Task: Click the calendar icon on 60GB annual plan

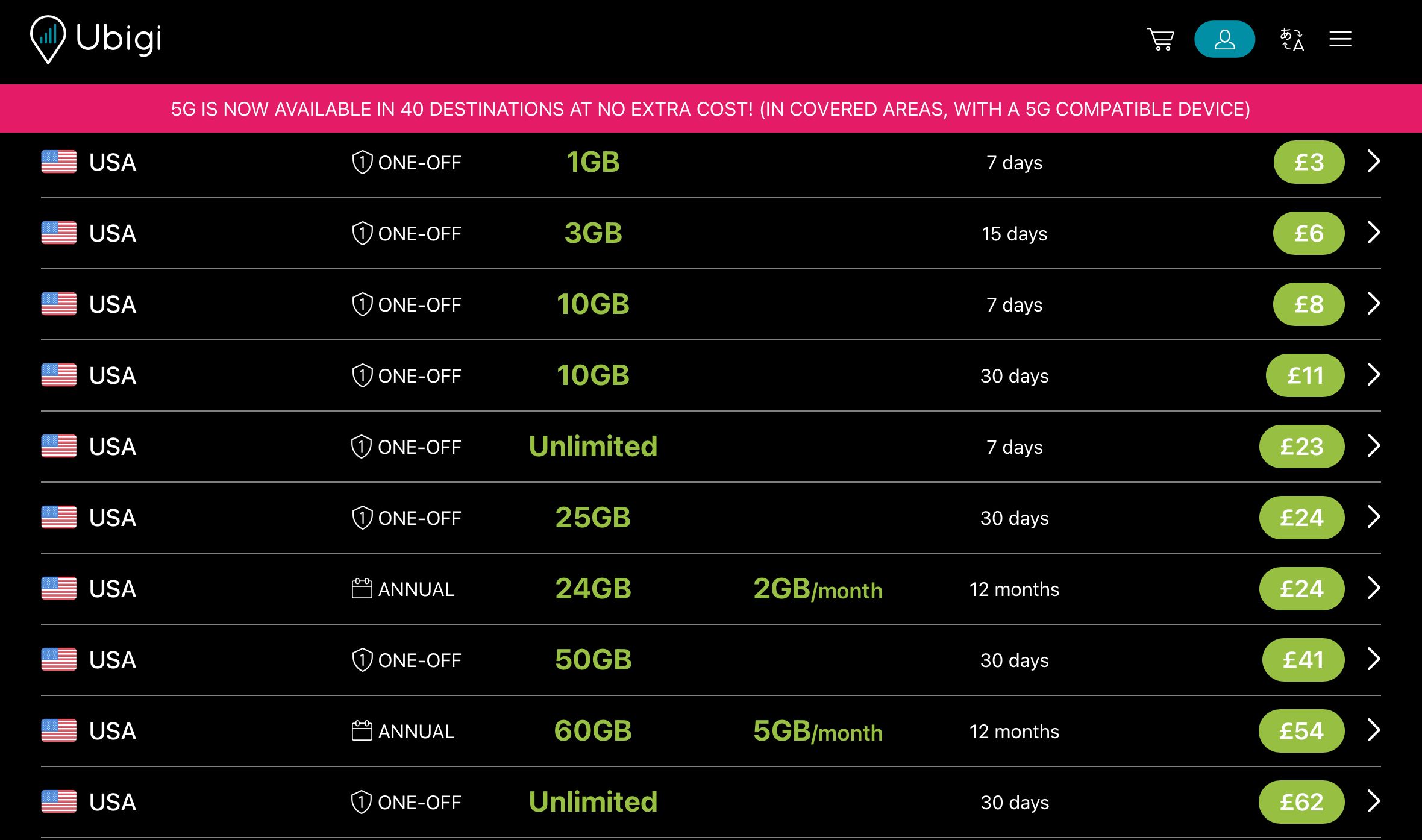Action: click(x=362, y=731)
